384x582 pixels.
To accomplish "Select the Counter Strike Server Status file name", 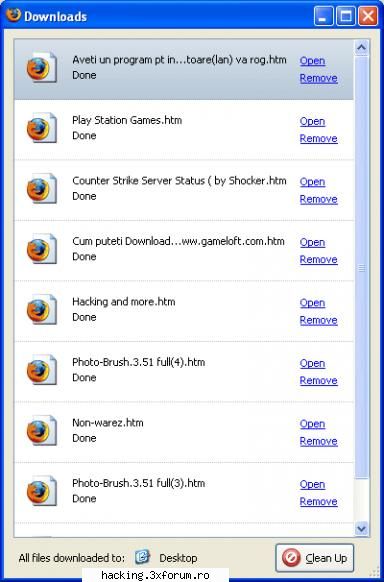I will coord(179,181).
